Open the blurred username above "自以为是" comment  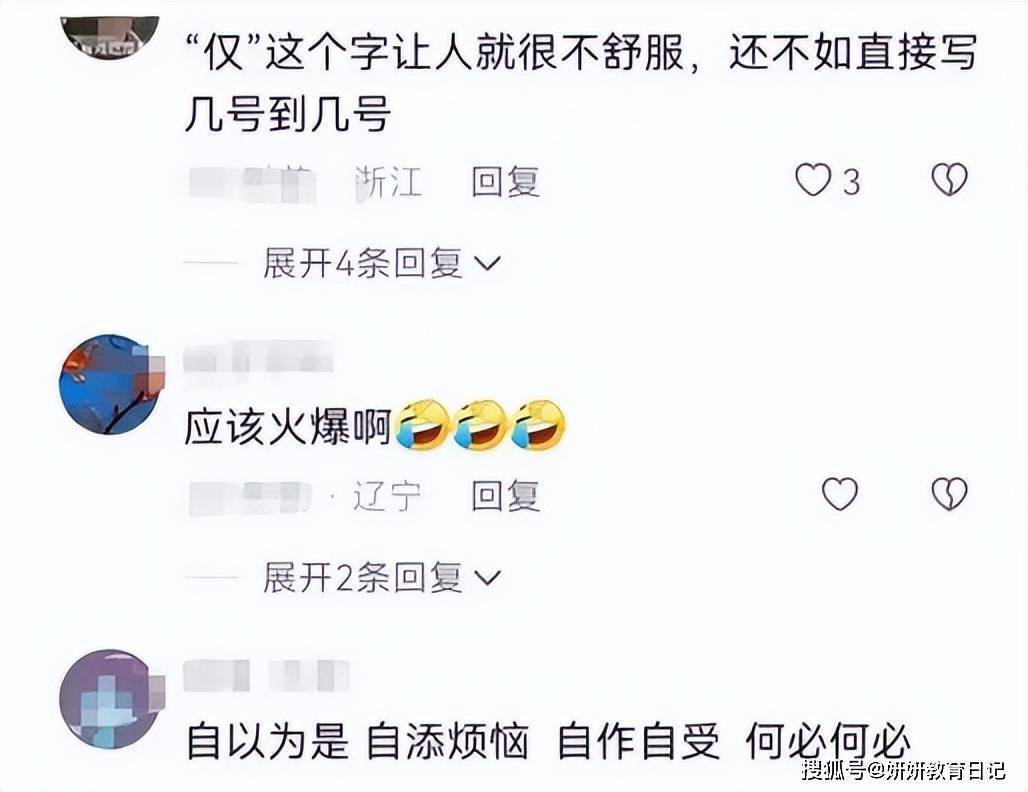pyautogui.click(x=266, y=675)
